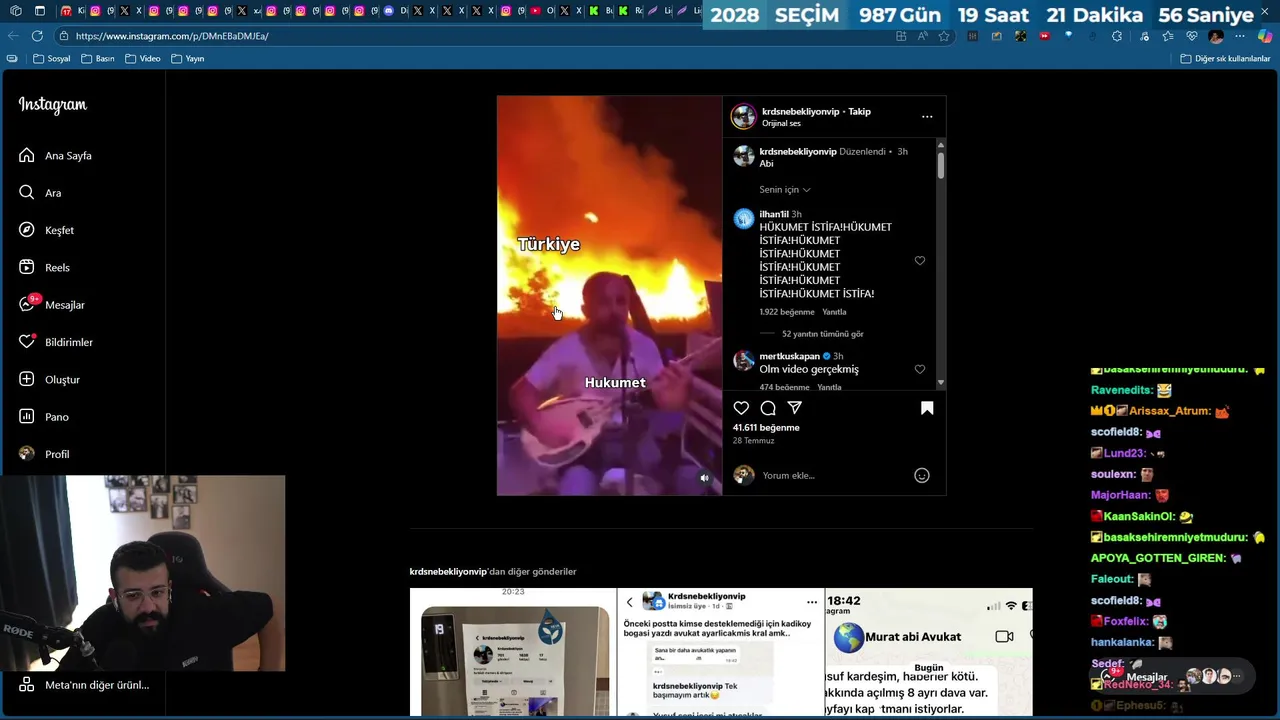Open Instagram Ana Sayfa home icon
This screenshot has height=720, width=1280.
click(x=27, y=155)
